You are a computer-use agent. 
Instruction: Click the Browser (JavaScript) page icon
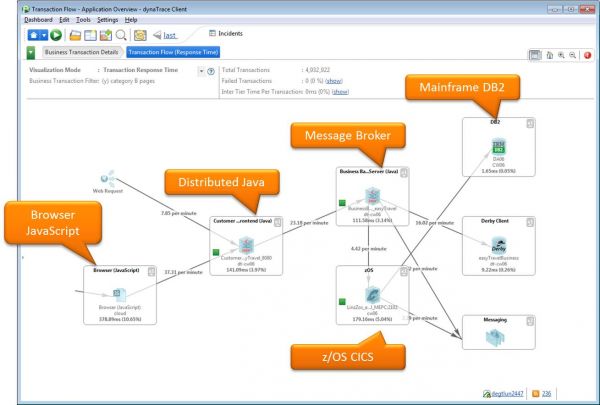point(119,295)
